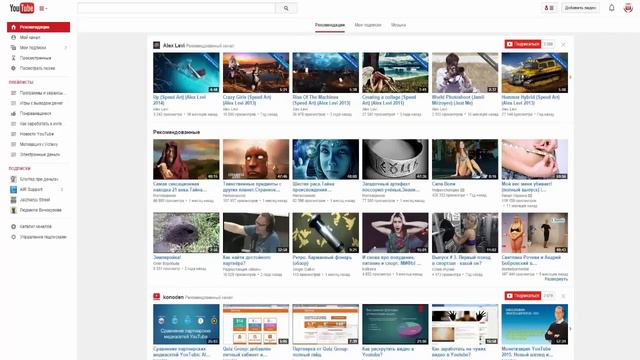Select the "Рекомендации" tab

330,25
